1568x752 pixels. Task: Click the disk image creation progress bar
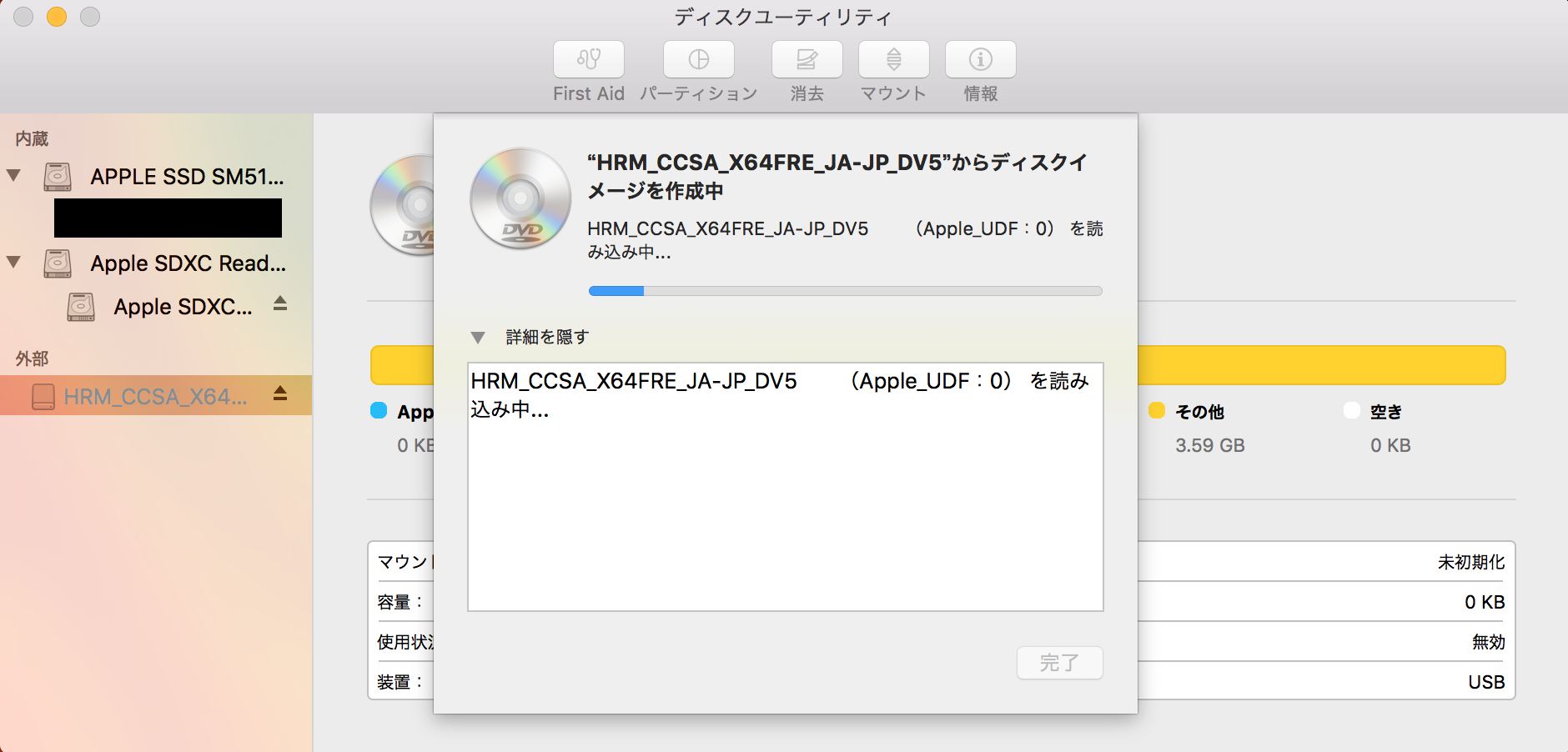(x=846, y=291)
